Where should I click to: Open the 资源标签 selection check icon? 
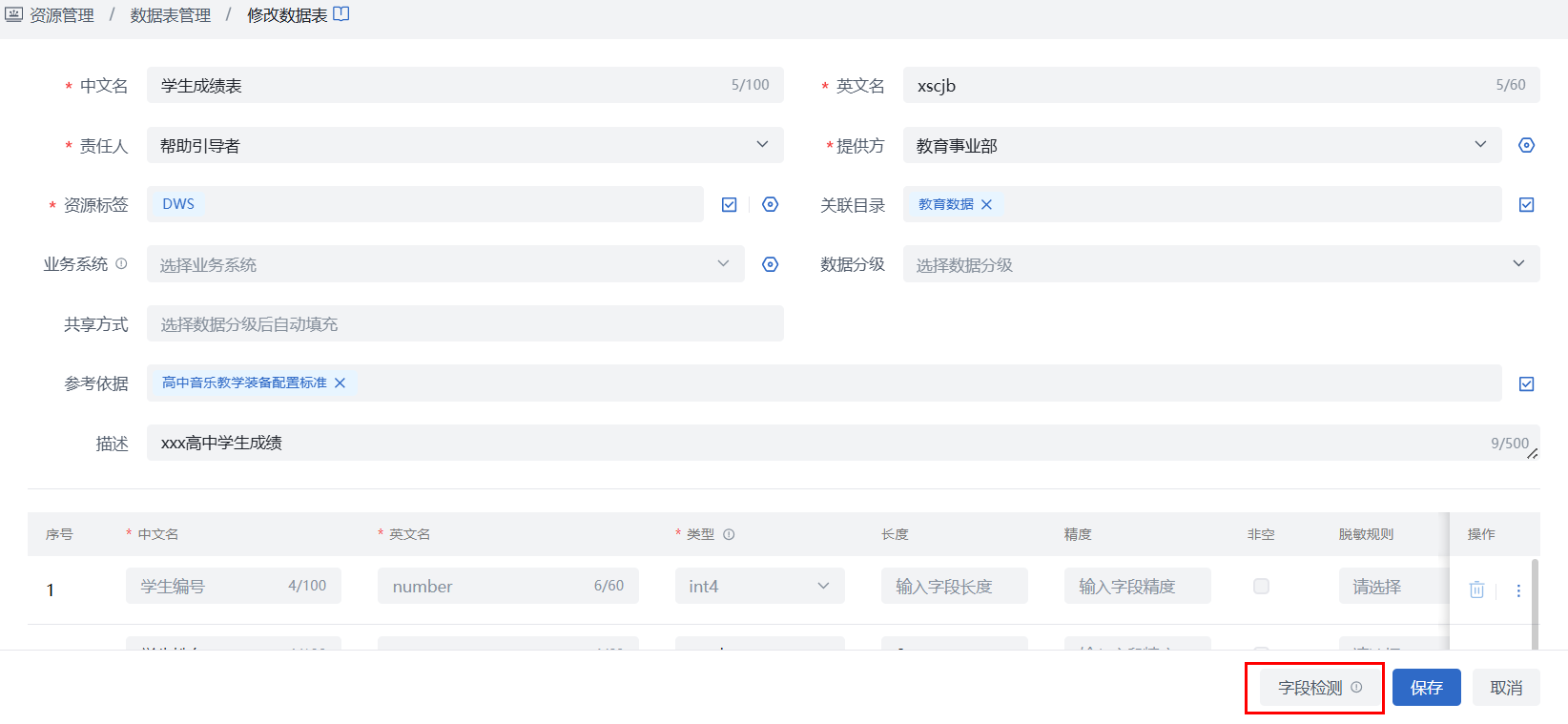tap(729, 204)
